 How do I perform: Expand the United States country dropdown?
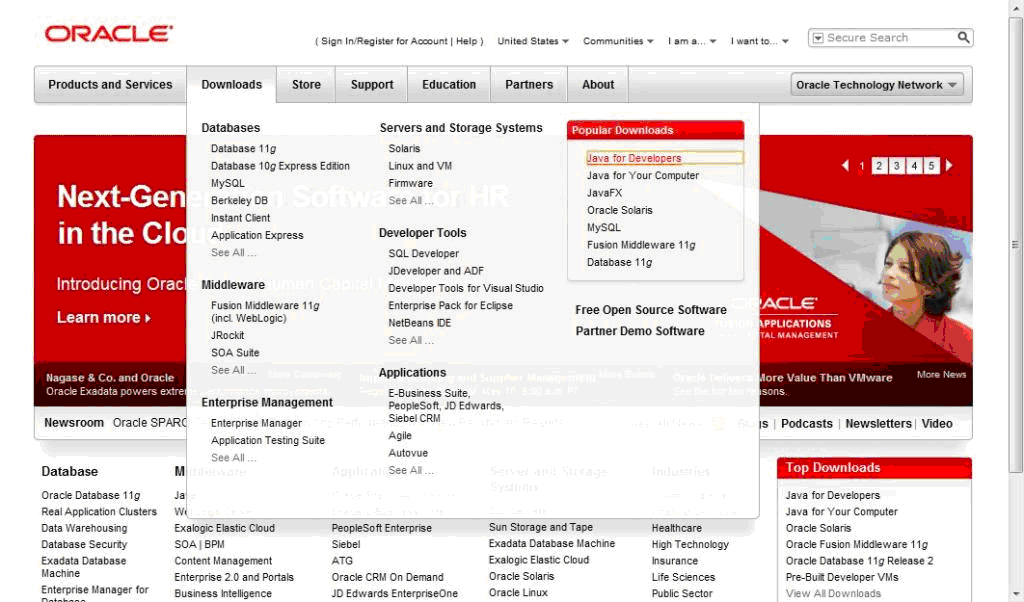[533, 41]
